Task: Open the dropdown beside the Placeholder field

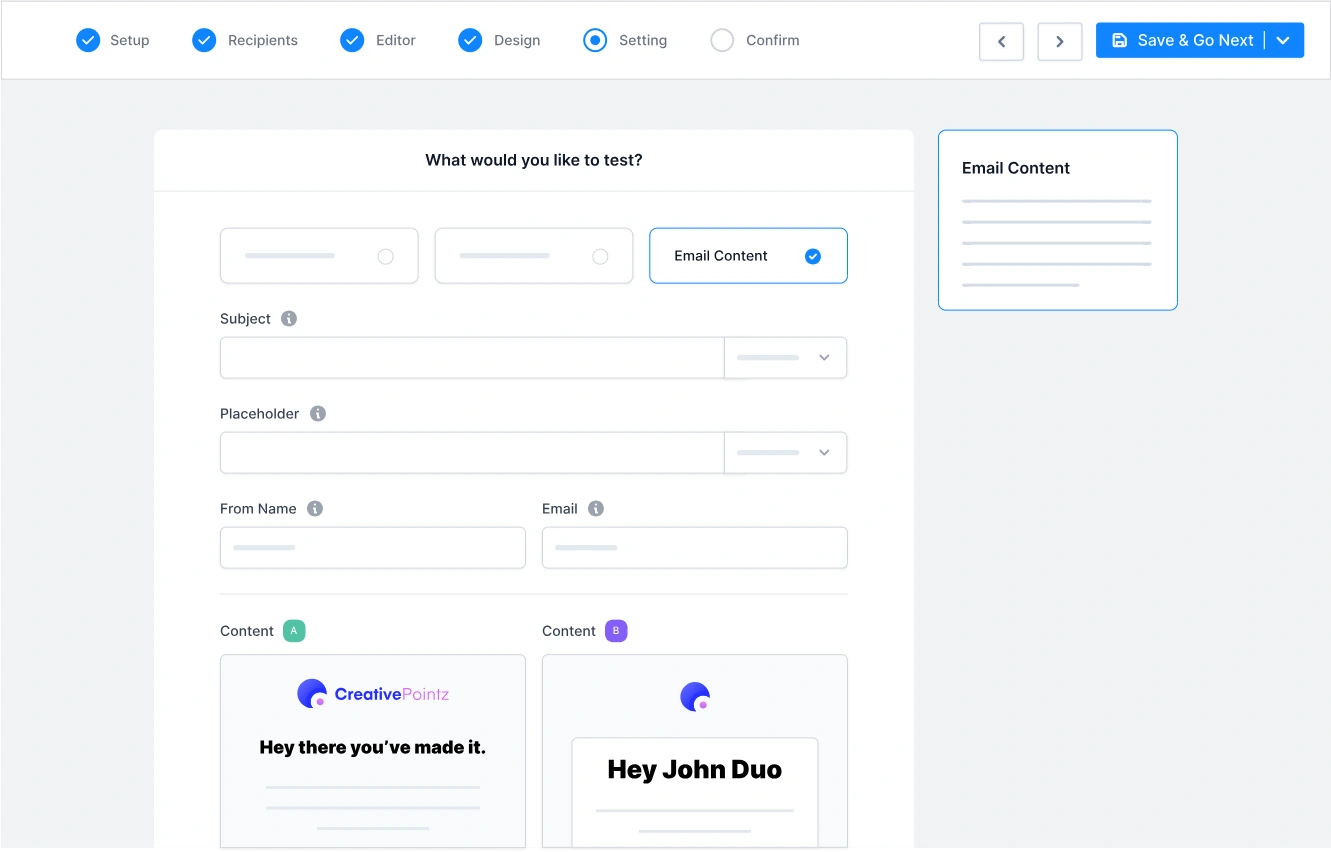Action: tap(786, 453)
